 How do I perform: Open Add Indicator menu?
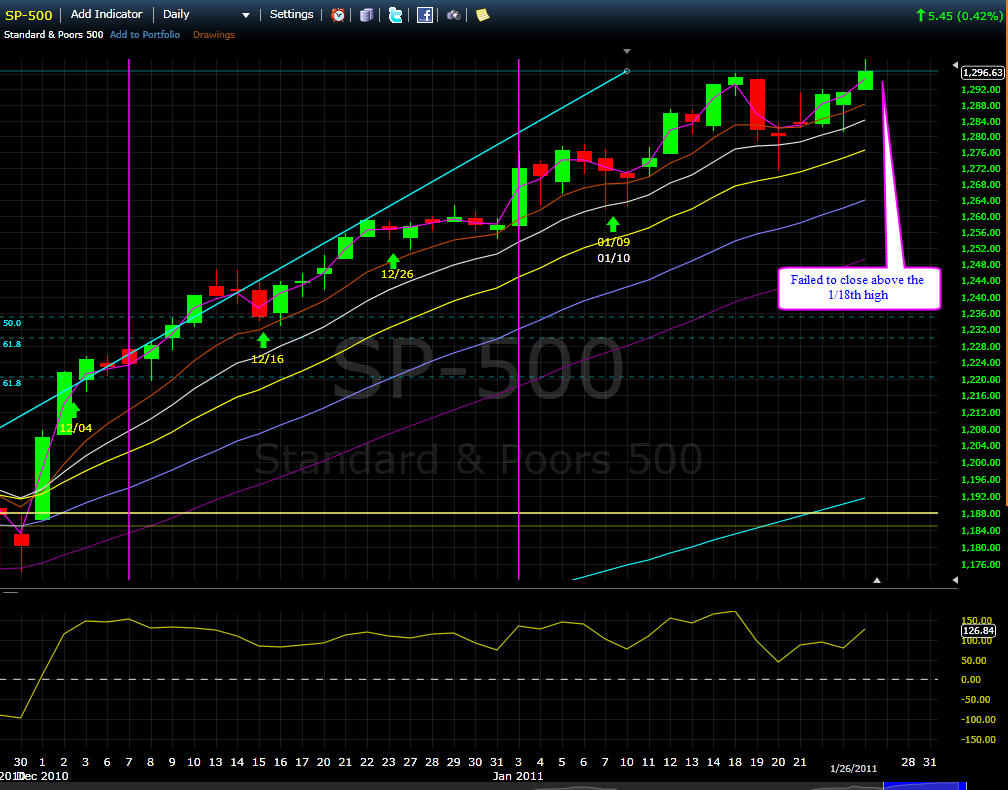107,14
